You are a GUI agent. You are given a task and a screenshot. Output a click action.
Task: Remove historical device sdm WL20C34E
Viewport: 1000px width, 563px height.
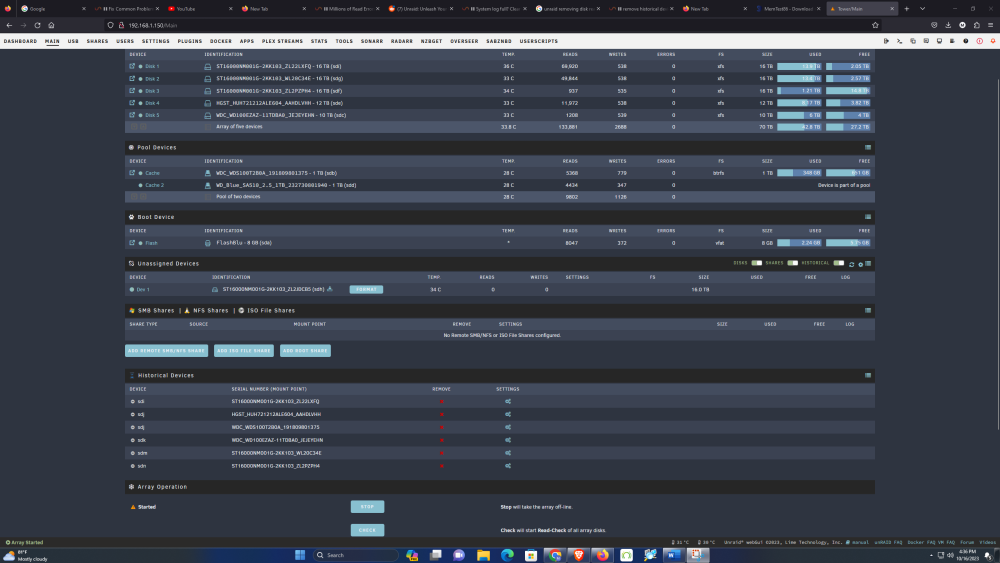tap(441, 453)
